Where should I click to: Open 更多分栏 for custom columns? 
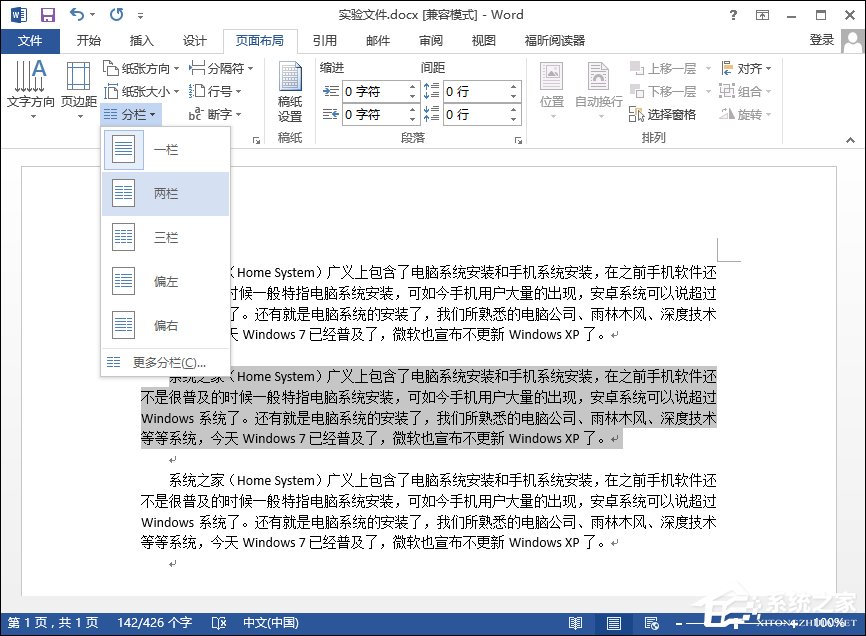[164, 361]
